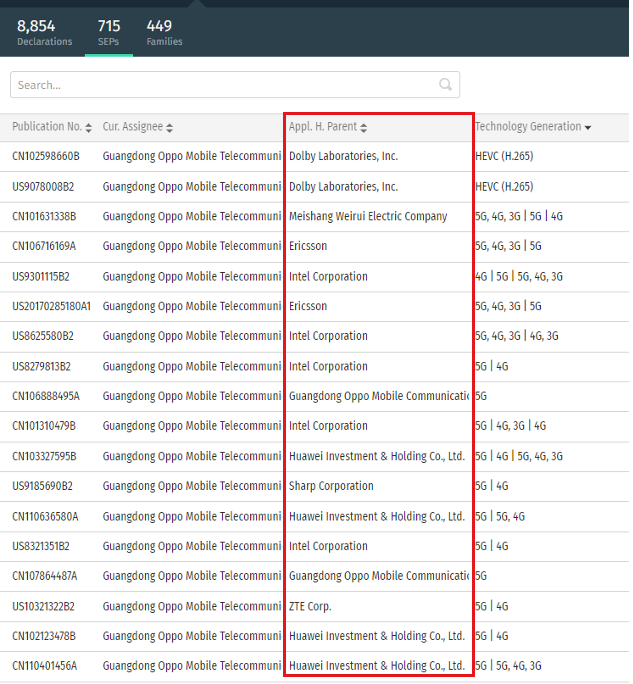Select Meishang Weirui Electric Company cell
Screen dimensions: 633x684
coord(368,216)
